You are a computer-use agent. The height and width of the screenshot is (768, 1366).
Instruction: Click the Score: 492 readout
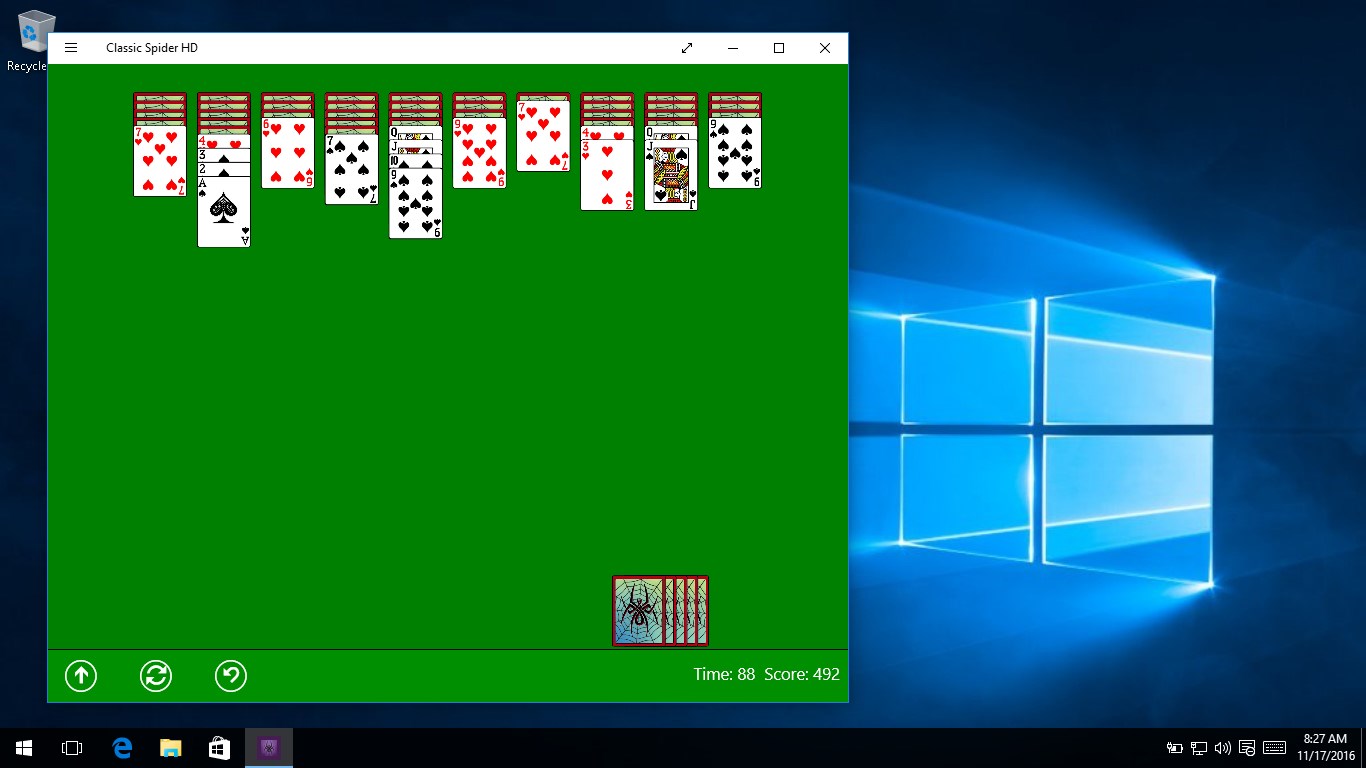[802, 675]
